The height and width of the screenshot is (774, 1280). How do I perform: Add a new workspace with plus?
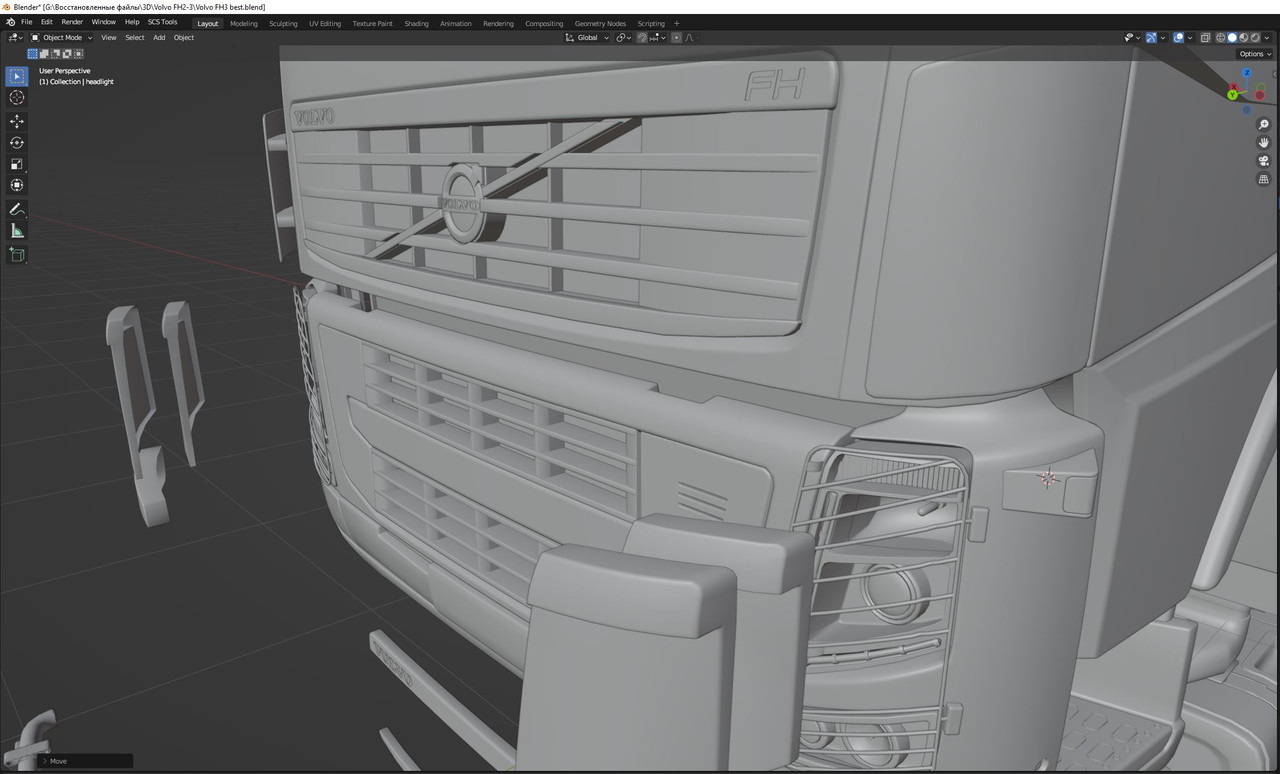pyautogui.click(x=677, y=23)
